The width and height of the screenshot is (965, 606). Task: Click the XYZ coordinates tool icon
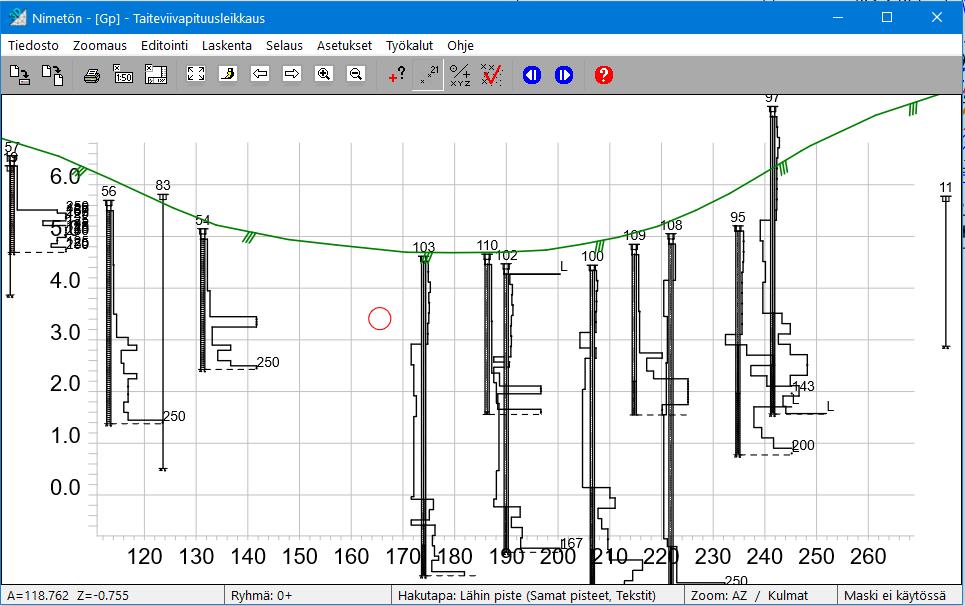click(x=460, y=75)
